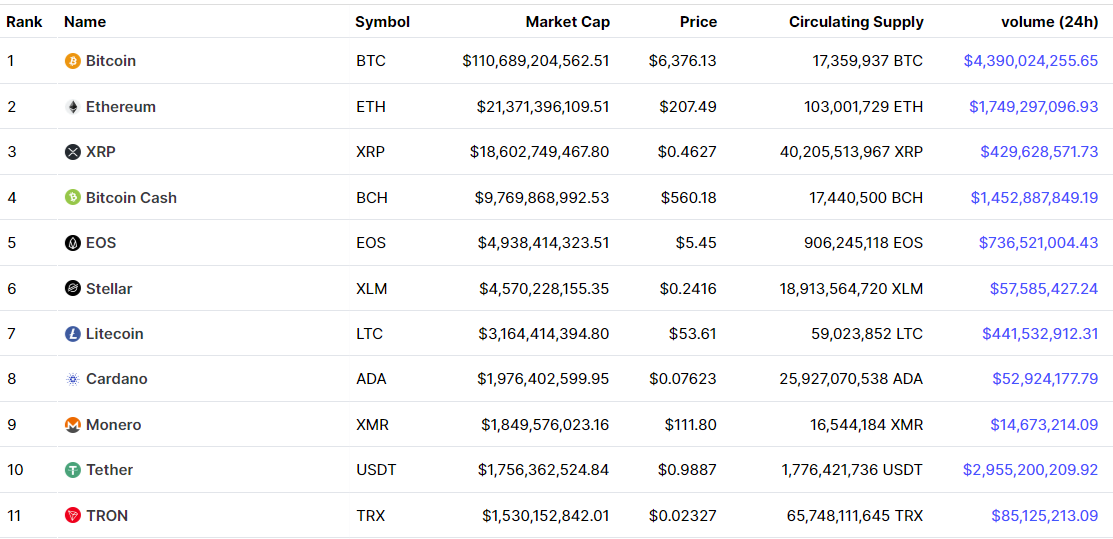The height and width of the screenshot is (539, 1113).
Task: Click the Cardano logo icon
Action: pos(72,379)
